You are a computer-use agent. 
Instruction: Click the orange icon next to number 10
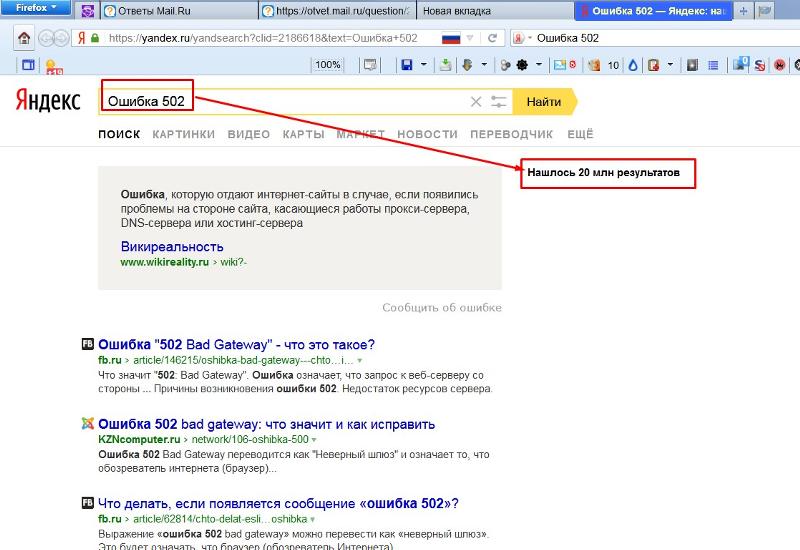(594, 65)
